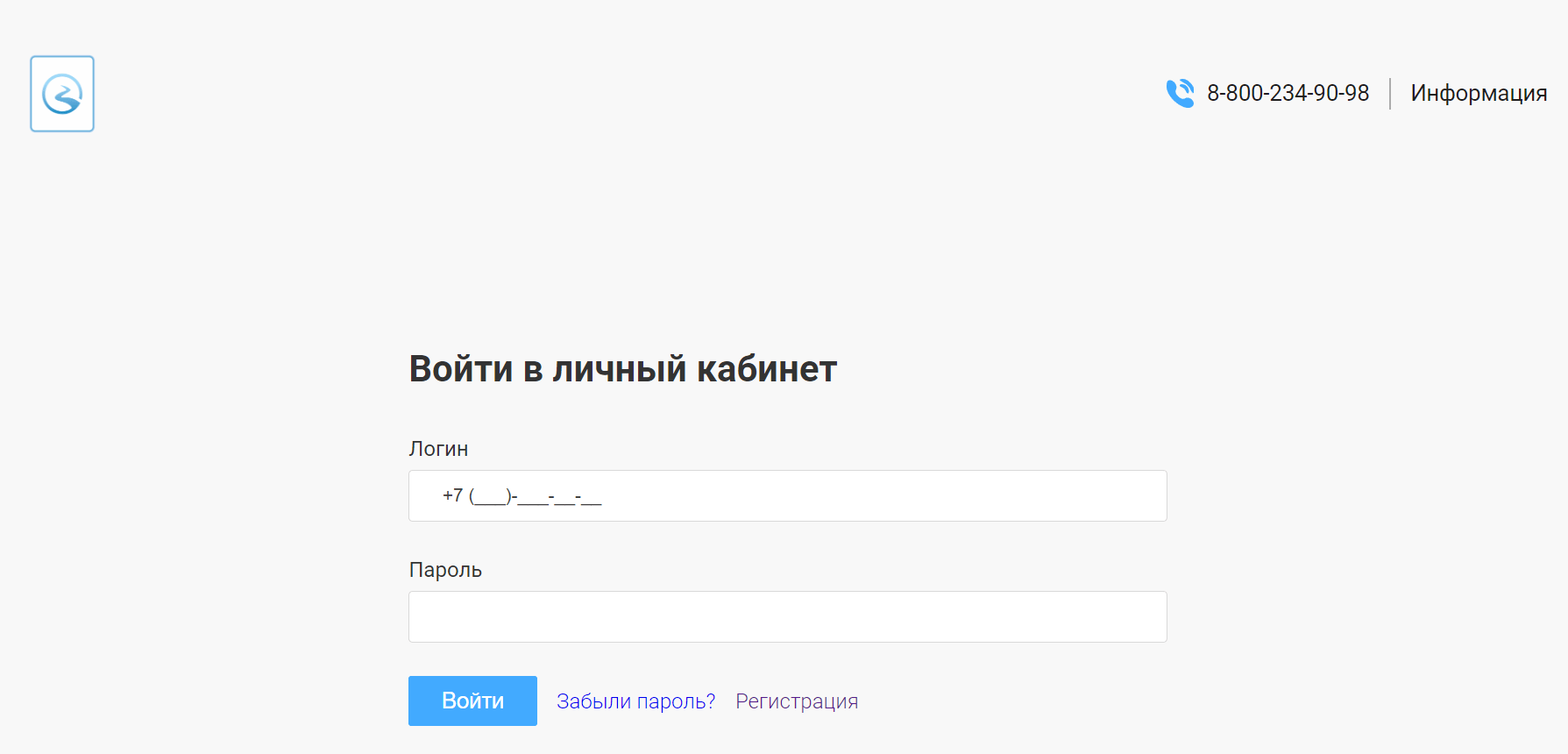
Task: Focus the Логин phone number field
Action: 787,496
